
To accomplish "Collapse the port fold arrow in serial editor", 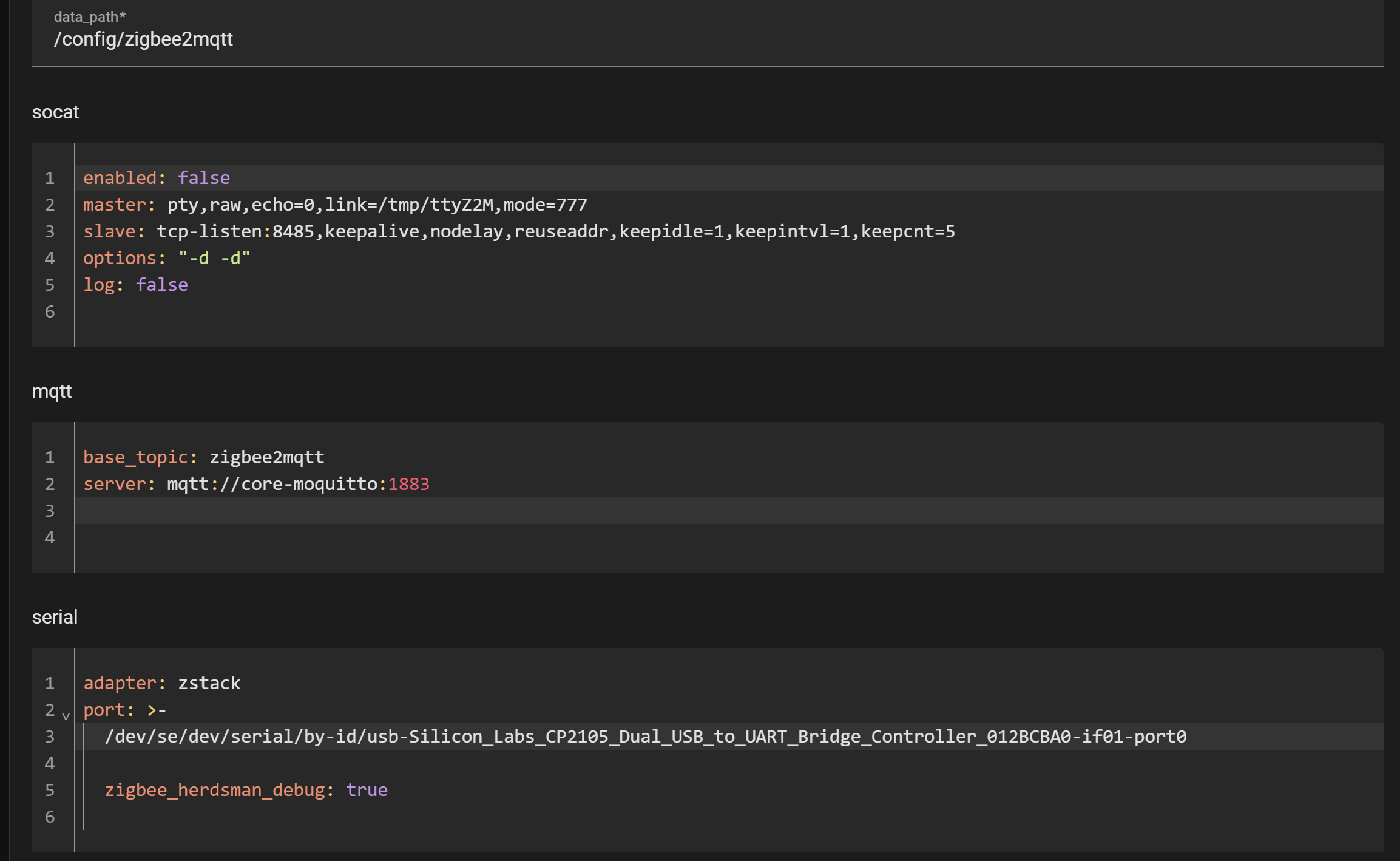I will click(66, 716).
